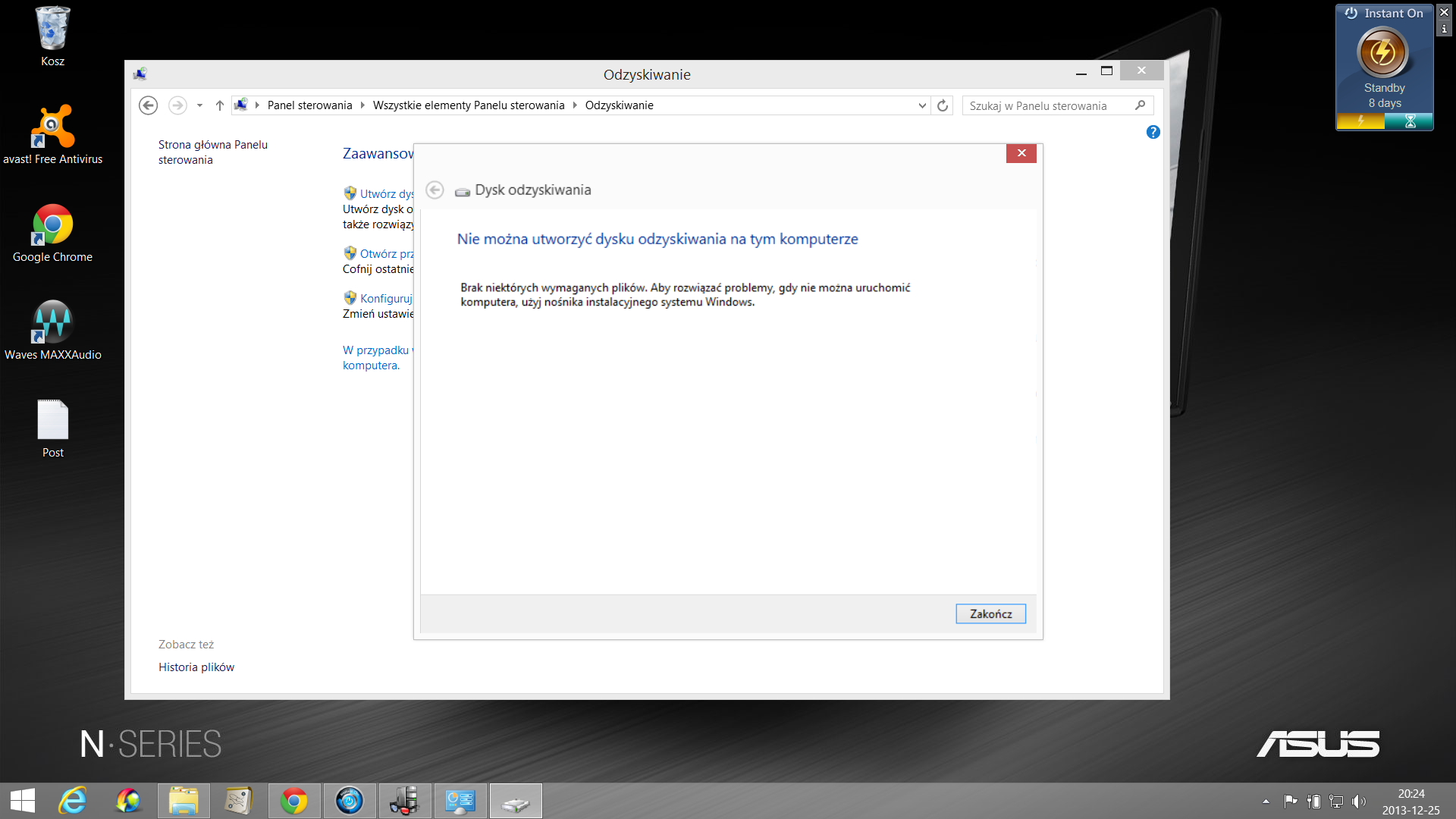Go back in Dysk odzyskiwania wizard
1456x819 pixels.
435,190
